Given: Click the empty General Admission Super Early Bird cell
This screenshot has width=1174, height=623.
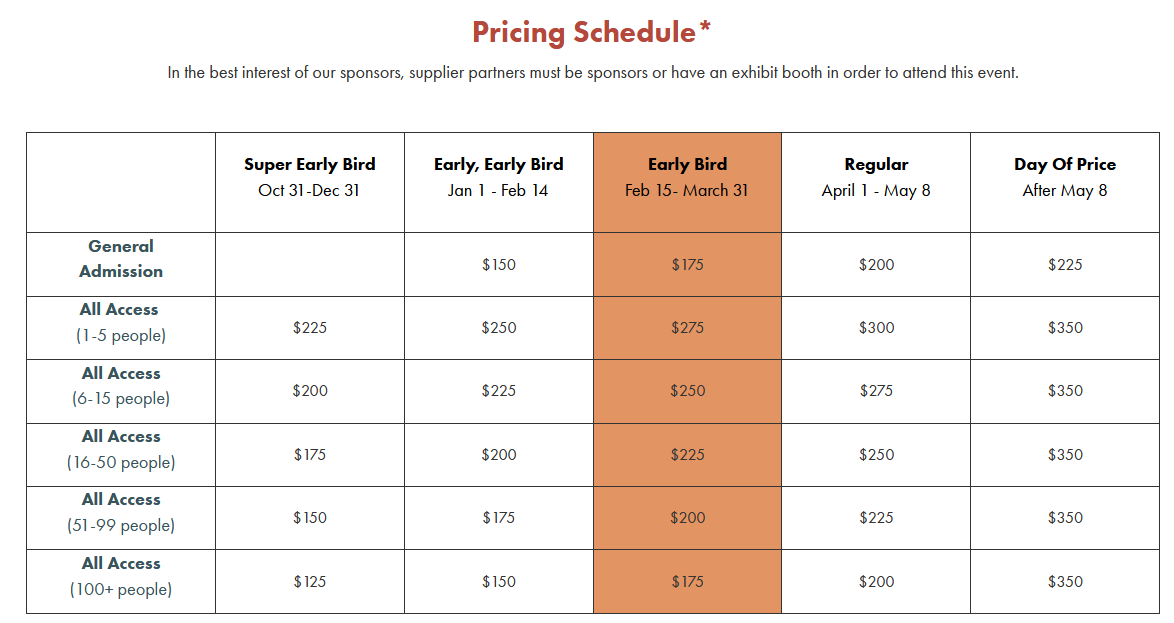Looking at the screenshot, I should click(309, 265).
